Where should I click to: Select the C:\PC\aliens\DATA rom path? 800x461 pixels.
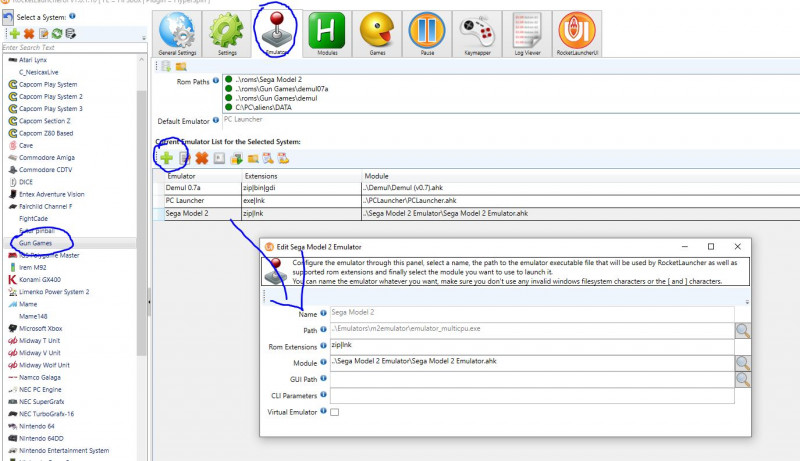[x=263, y=108]
